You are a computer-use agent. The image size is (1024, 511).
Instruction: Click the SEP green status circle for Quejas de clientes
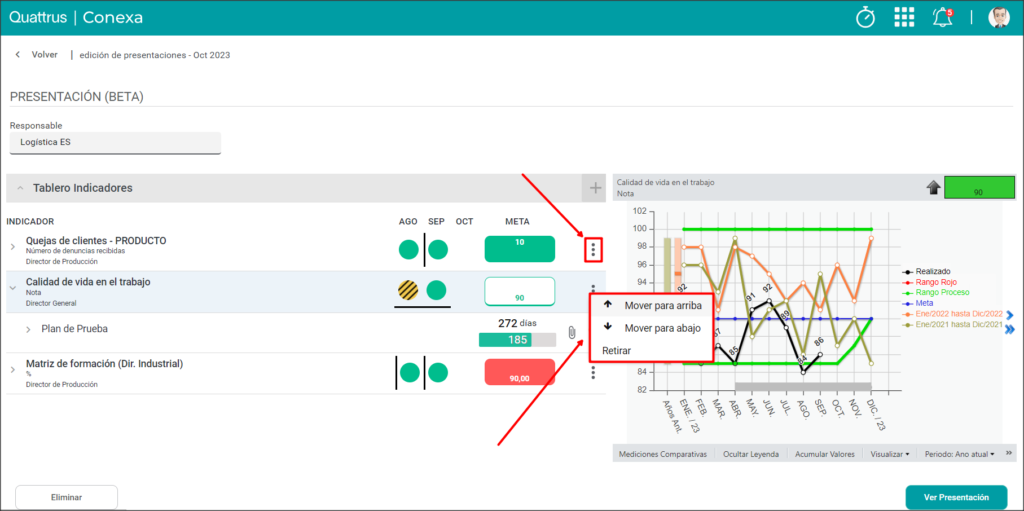point(437,249)
